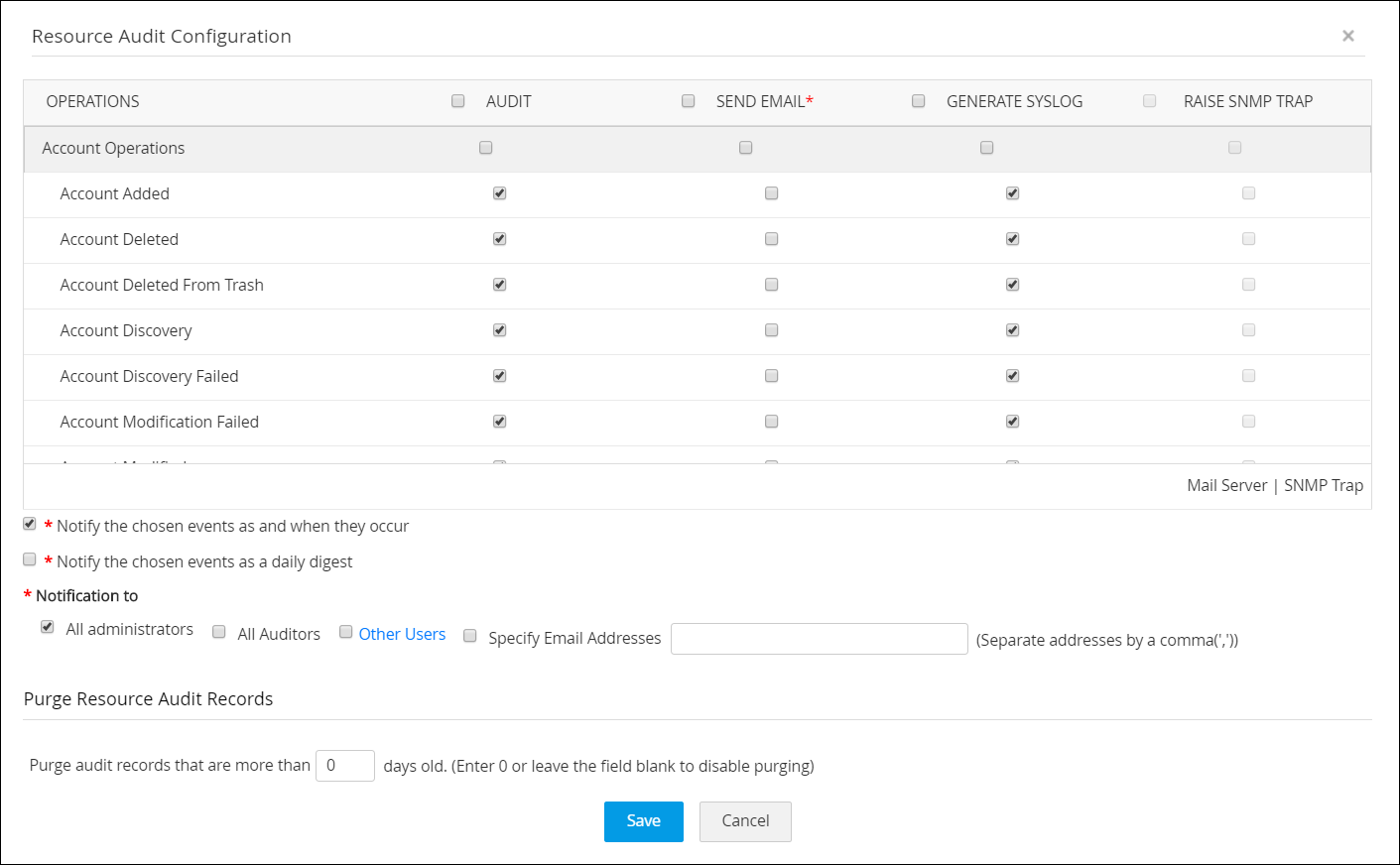The image size is (1400, 865).
Task: Enable notifying events as a daily digest
Action: coord(29,558)
